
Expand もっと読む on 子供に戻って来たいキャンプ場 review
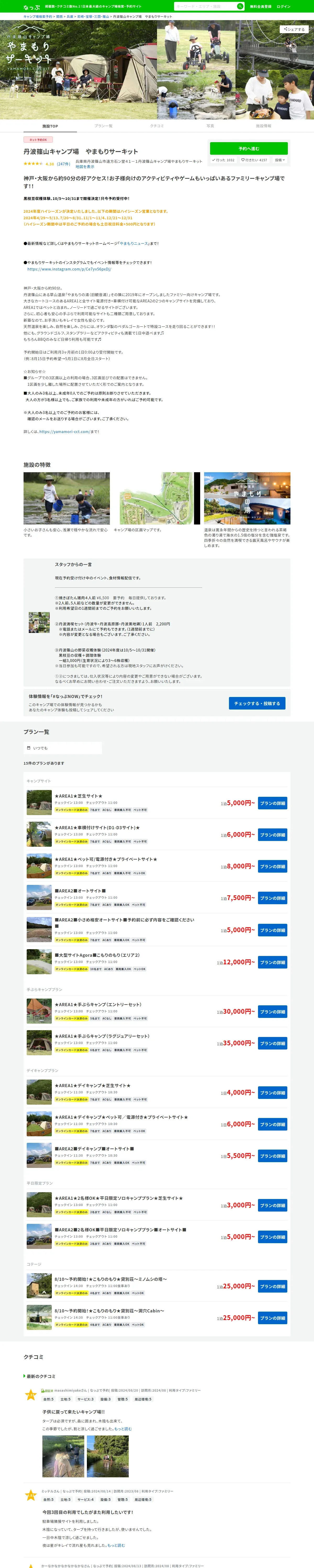coord(123,1429)
